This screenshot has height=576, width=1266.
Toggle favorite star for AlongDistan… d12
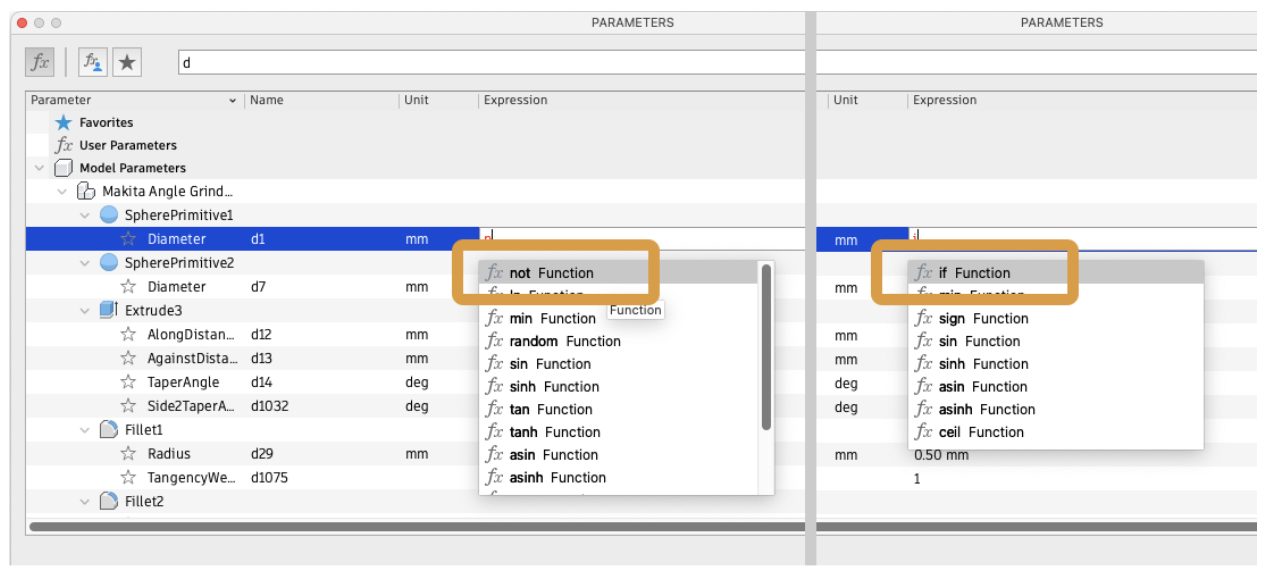(128, 335)
